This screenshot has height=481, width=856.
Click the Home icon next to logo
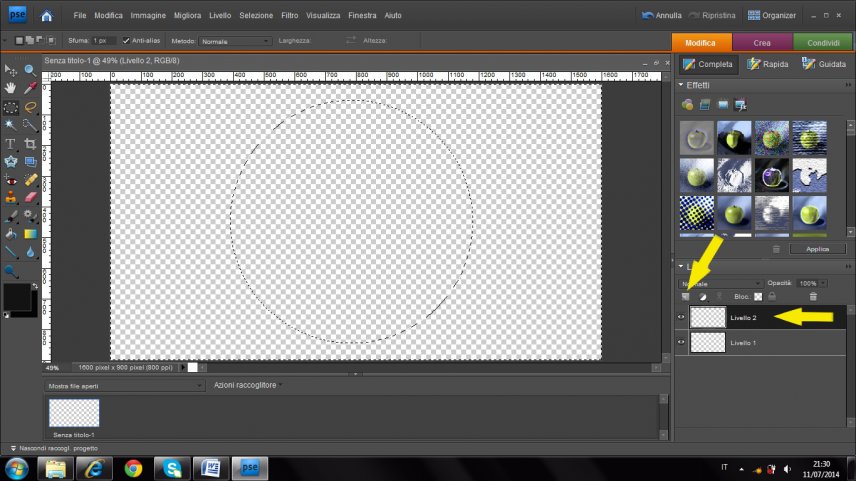(x=46, y=16)
